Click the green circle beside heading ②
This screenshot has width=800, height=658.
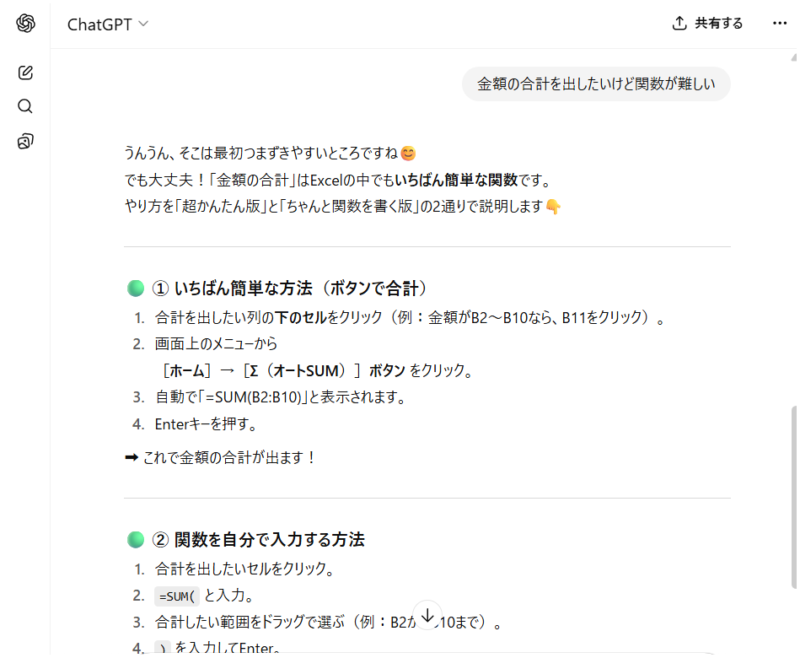click(136, 540)
